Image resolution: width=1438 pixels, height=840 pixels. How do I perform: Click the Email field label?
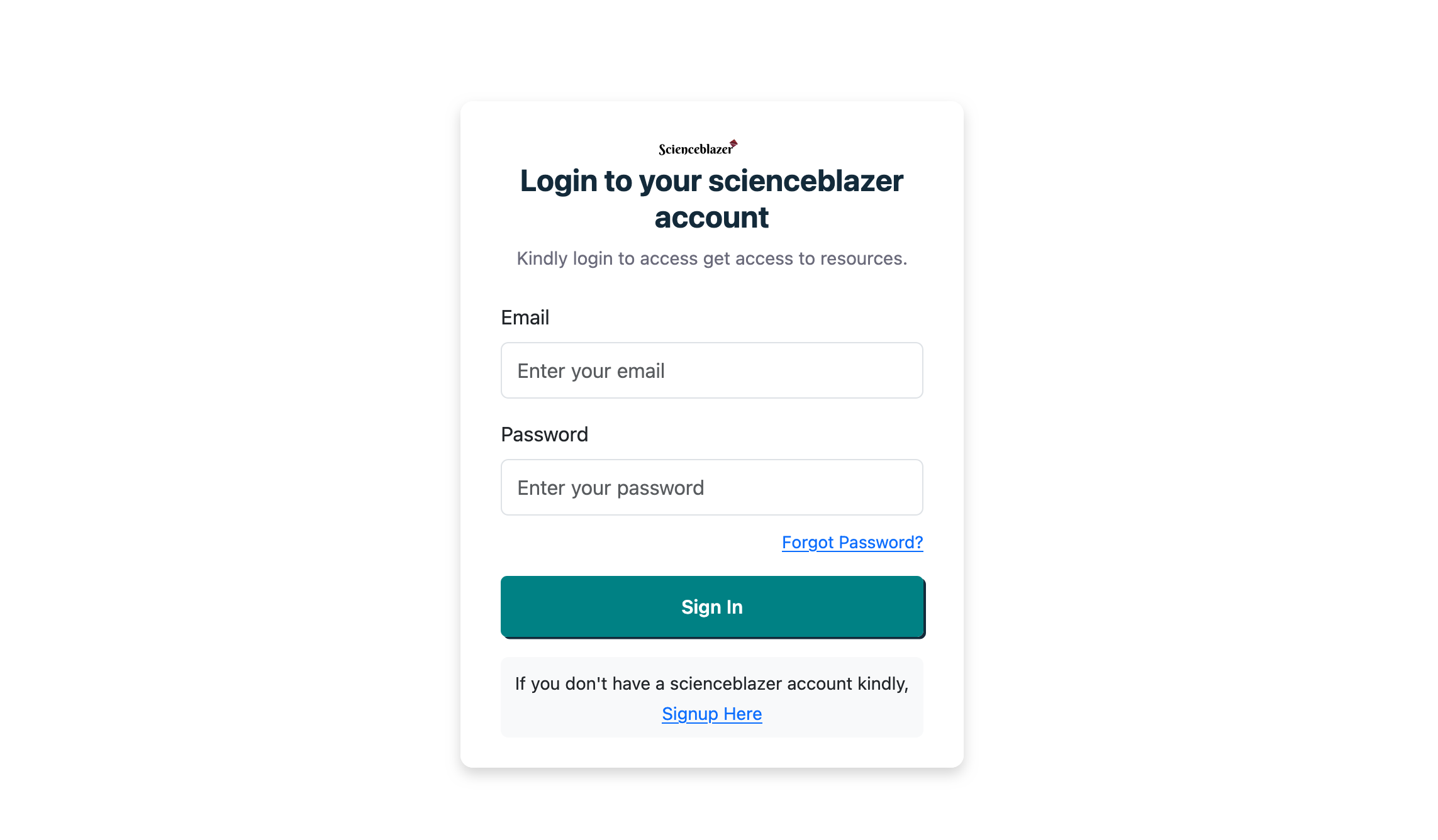525,318
